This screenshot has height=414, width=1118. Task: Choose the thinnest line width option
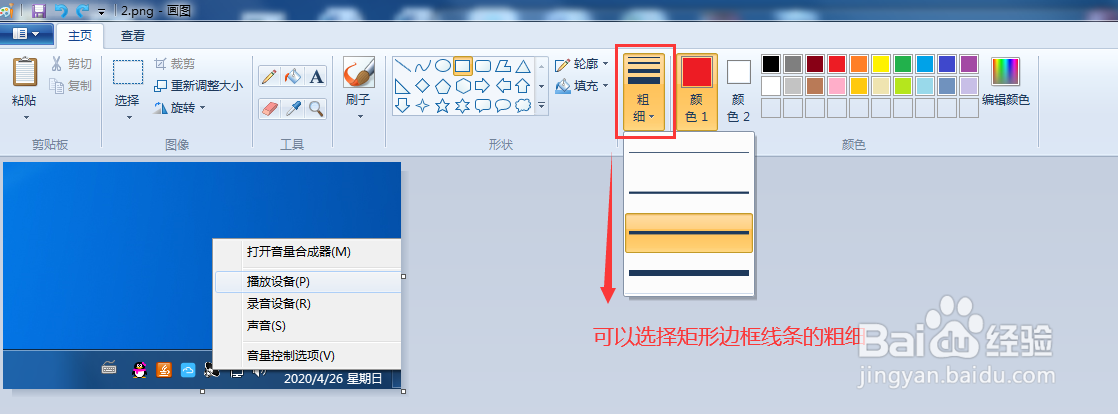[689, 152]
